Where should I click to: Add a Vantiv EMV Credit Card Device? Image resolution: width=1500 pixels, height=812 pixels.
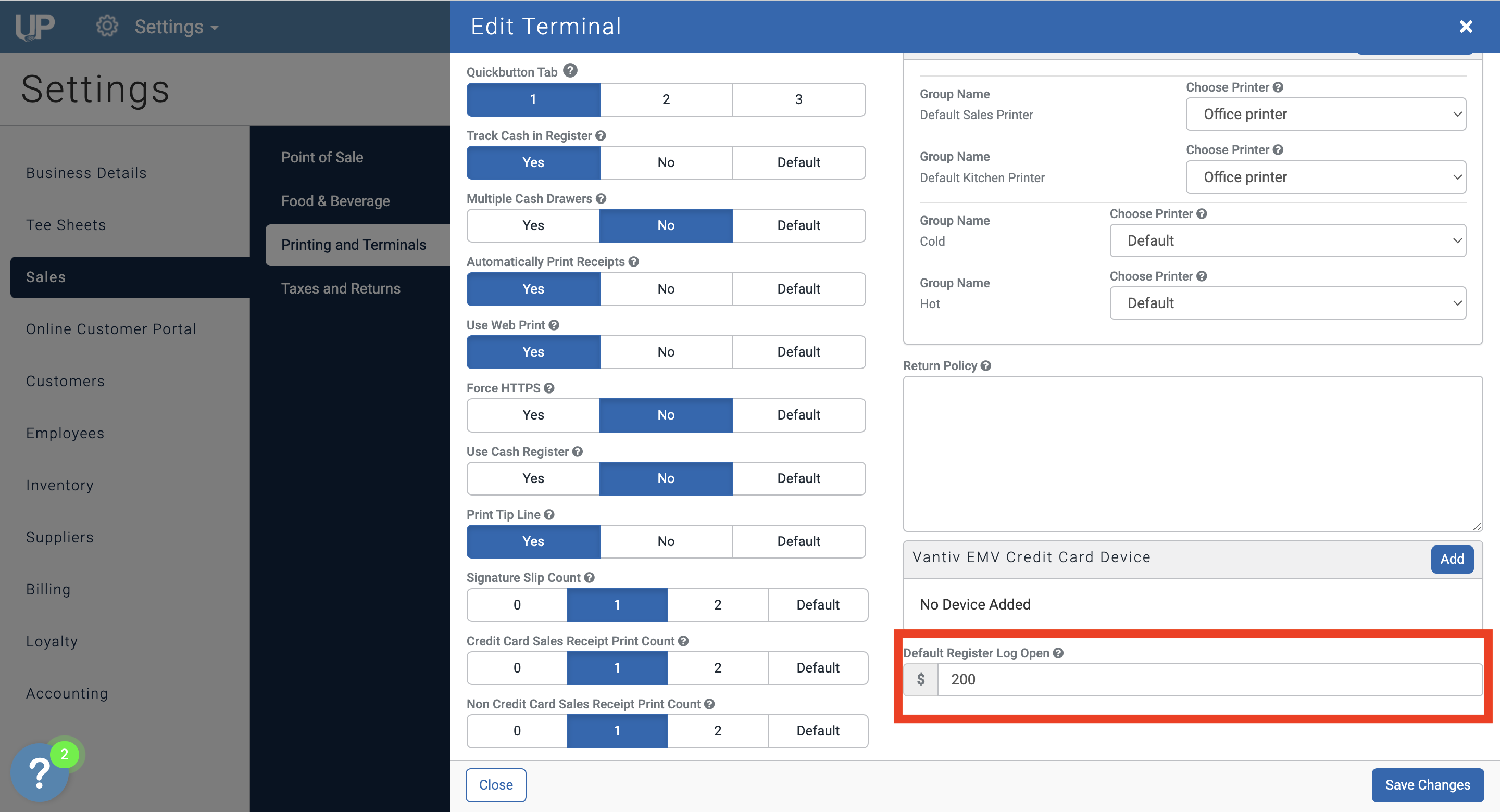pos(1452,559)
